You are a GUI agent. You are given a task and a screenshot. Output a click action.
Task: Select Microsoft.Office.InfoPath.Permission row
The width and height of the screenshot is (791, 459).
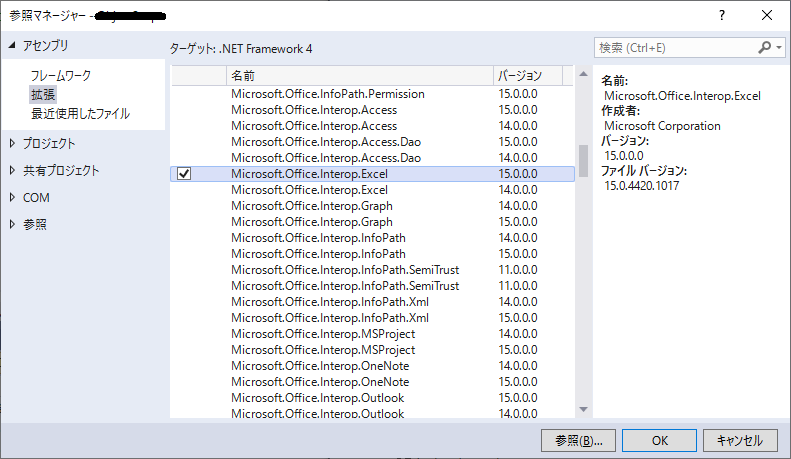click(x=372, y=94)
